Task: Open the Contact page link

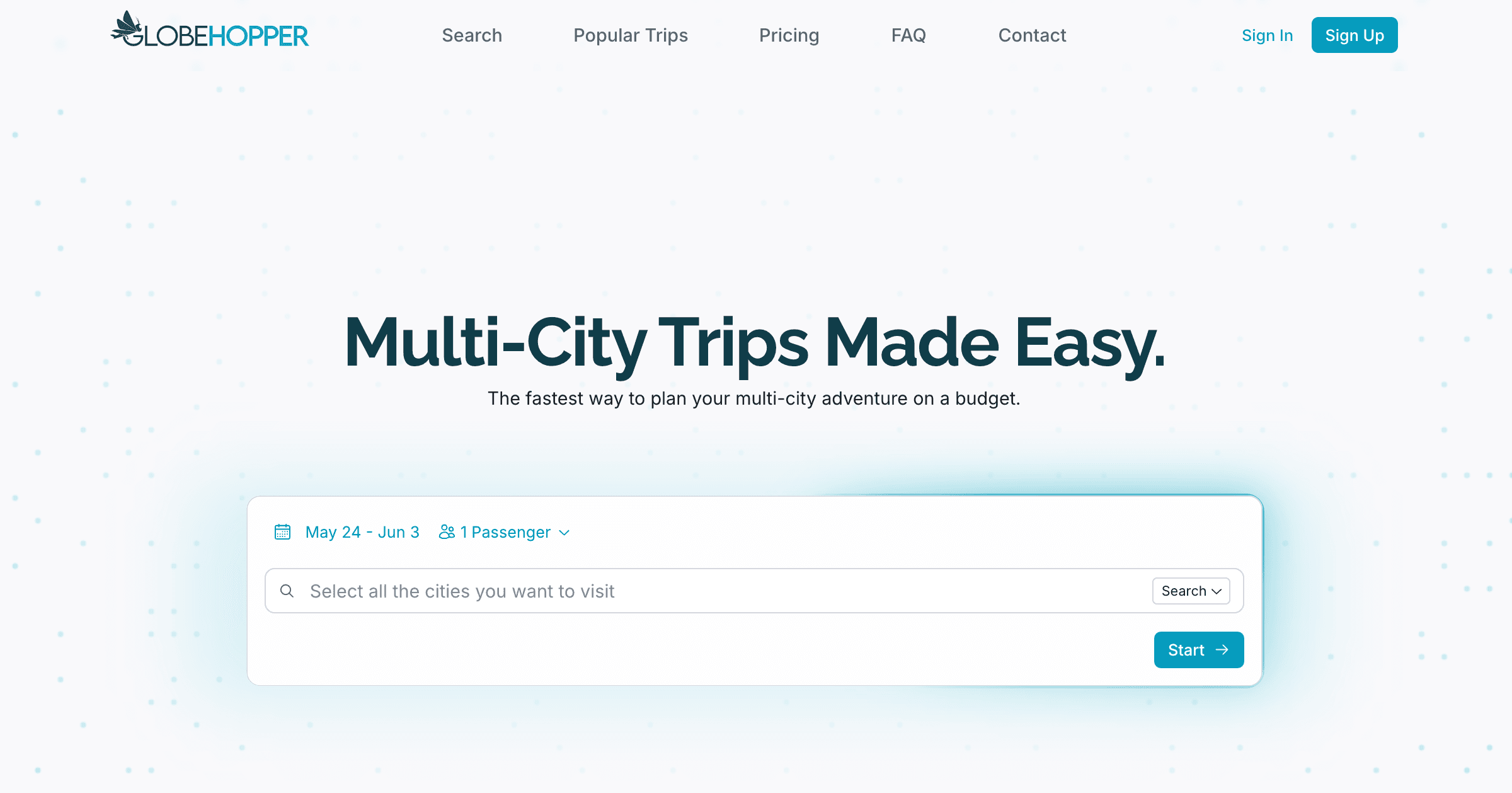Action: (x=1032, y=35)
